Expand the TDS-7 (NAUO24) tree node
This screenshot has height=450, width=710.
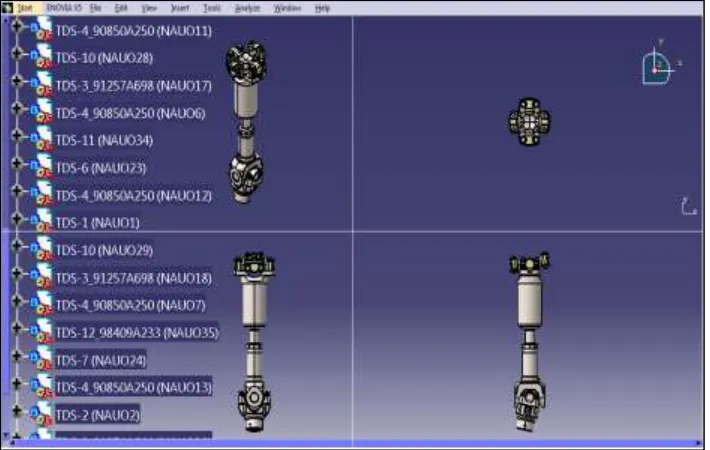coord(17,356)
